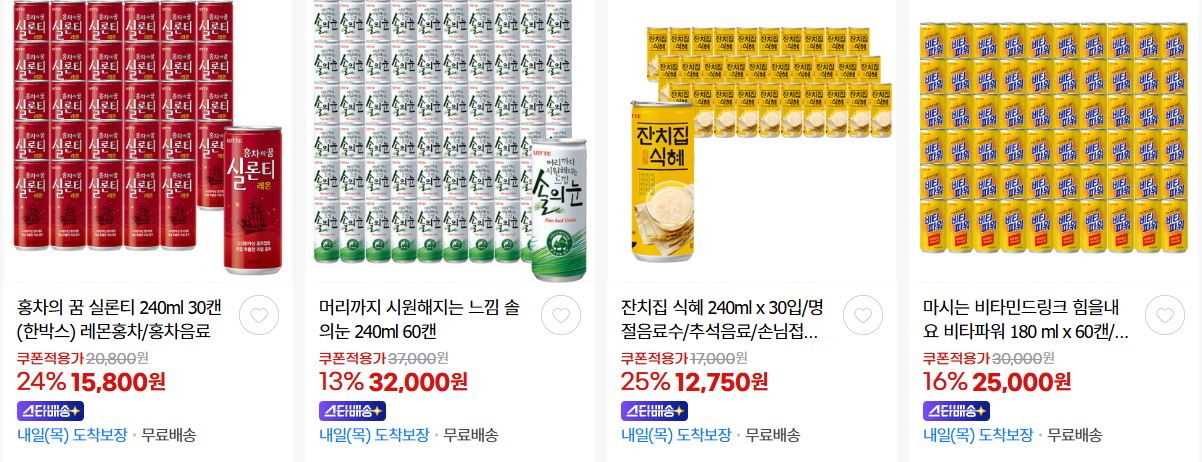1202x462 pixels.
Task: Click the 12,750원 discounted price
Action: point(721,381)
